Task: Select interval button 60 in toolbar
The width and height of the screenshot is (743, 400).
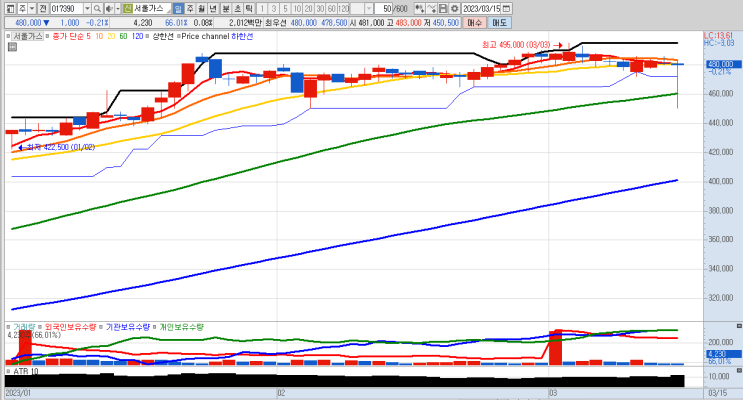Action: pyautogui.click(x=332, y=9)
